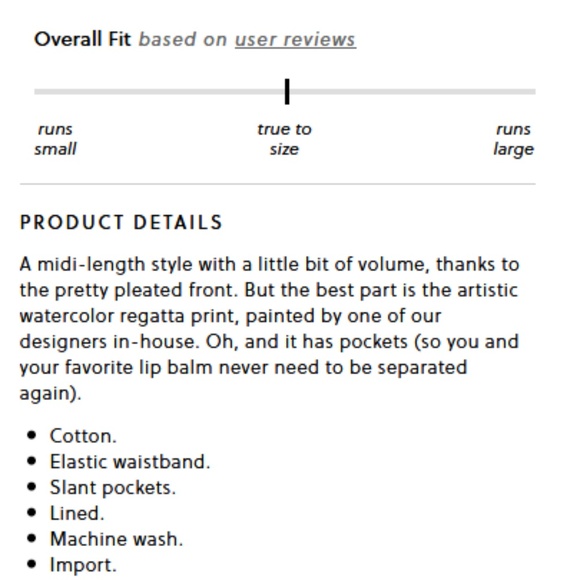Screen dimensions: 580x580
Task: Click the PRODUCT DETAILS heading
Action: click(x=121, y=222)
